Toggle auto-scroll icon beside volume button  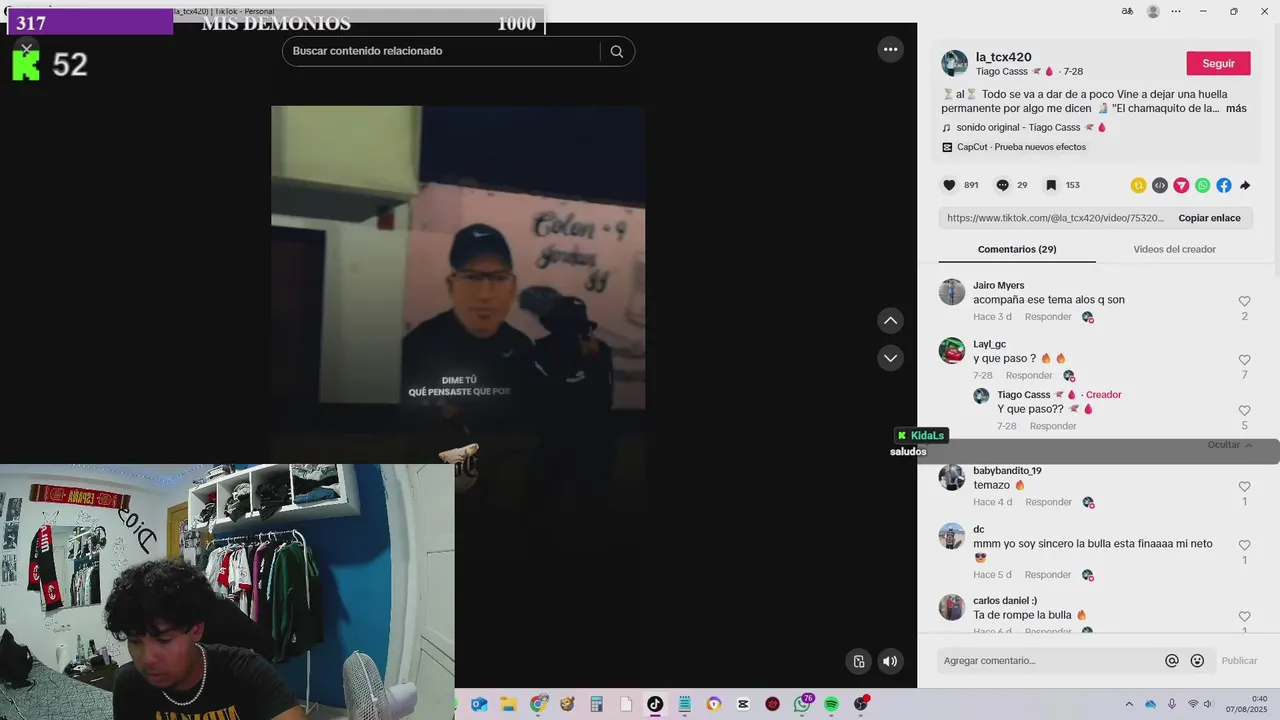[858, 661]
